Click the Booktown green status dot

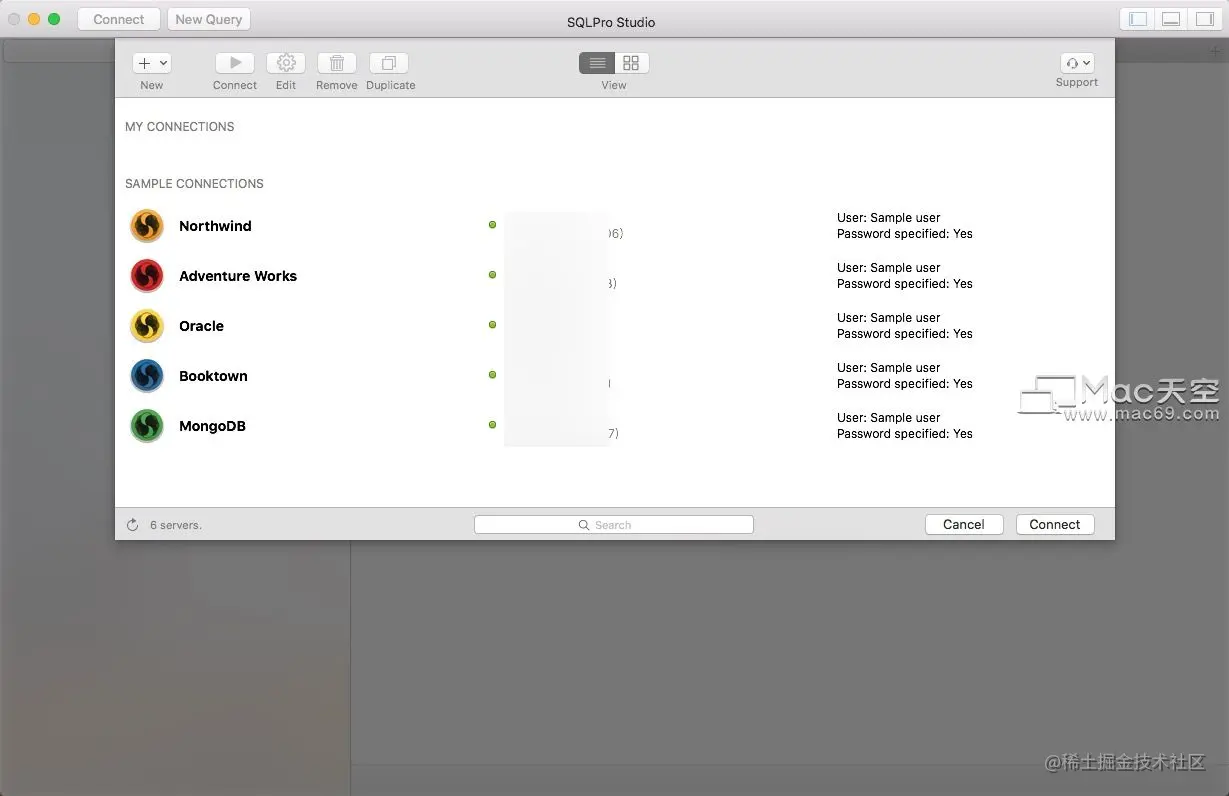tap(492, 375)
